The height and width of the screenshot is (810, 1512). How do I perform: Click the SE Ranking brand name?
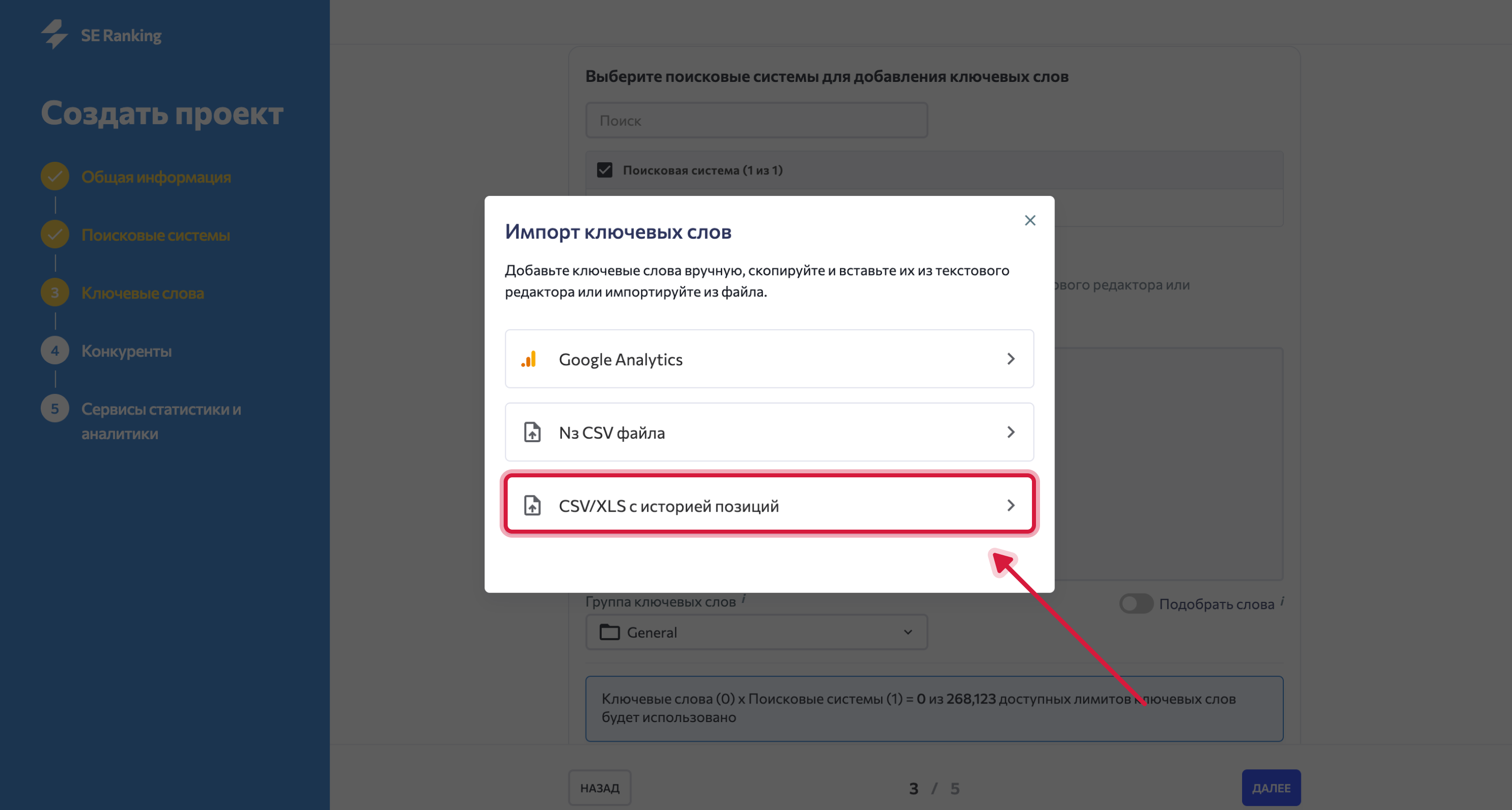(122, 35)
